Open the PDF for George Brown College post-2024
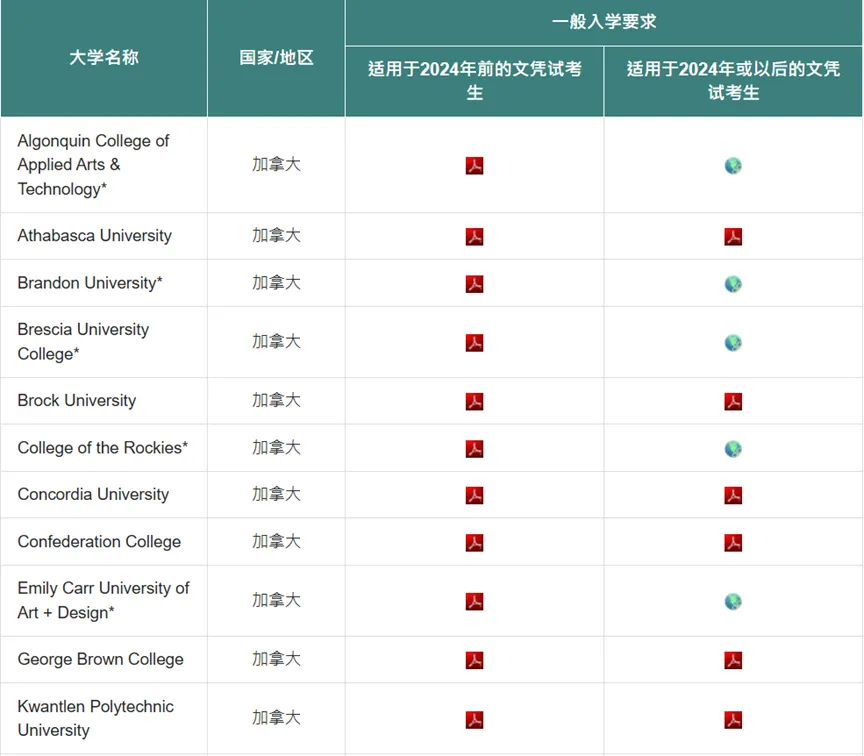Viewport: 864px width, 756px height. pos(733,659)
